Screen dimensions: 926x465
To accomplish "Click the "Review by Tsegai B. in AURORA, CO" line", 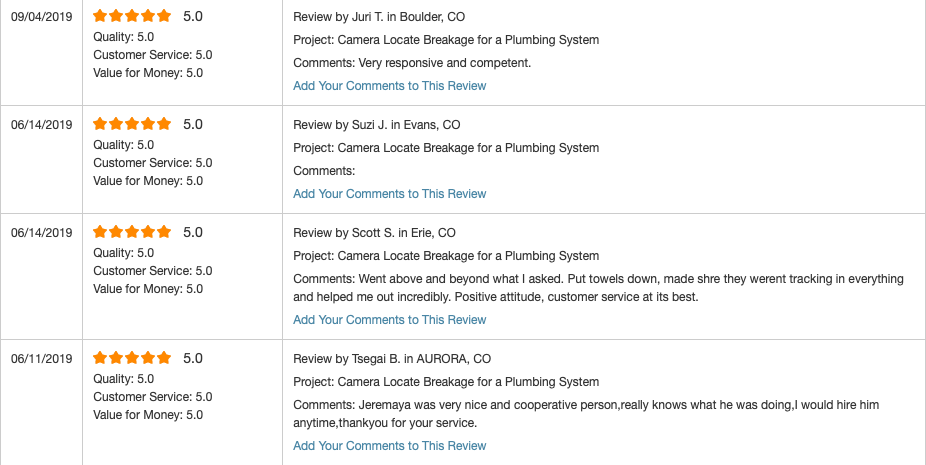I will [x=391, y=359].
